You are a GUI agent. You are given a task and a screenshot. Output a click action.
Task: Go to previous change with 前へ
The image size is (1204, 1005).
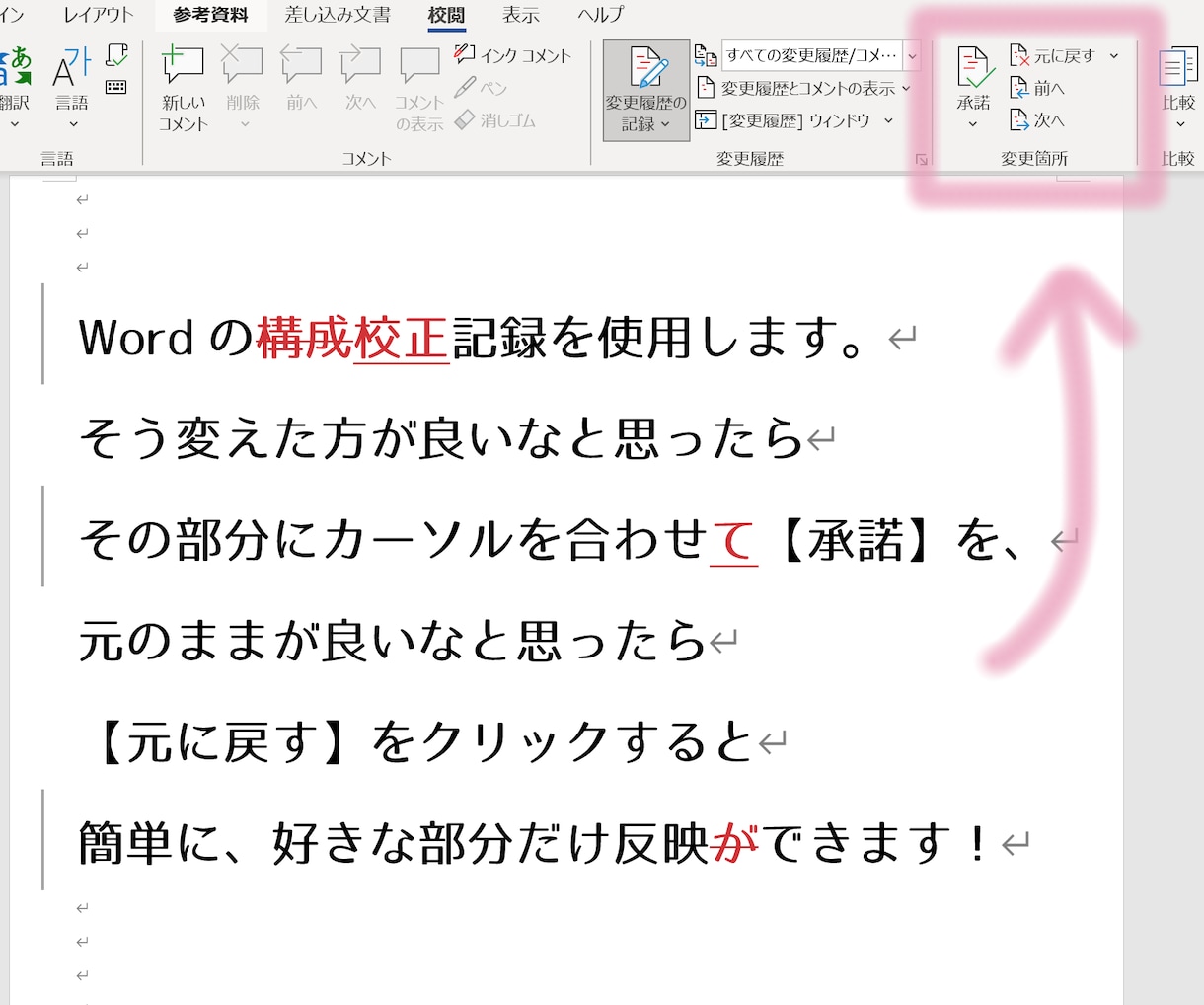pos(1037,88)
